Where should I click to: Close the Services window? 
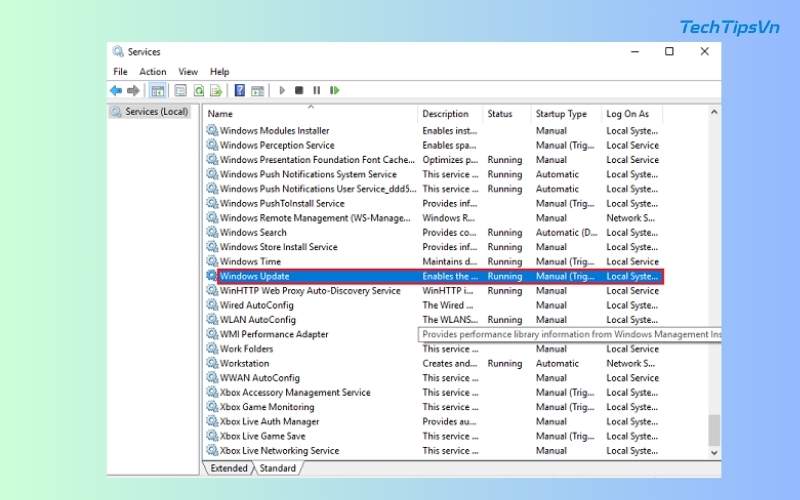[705, 52]
